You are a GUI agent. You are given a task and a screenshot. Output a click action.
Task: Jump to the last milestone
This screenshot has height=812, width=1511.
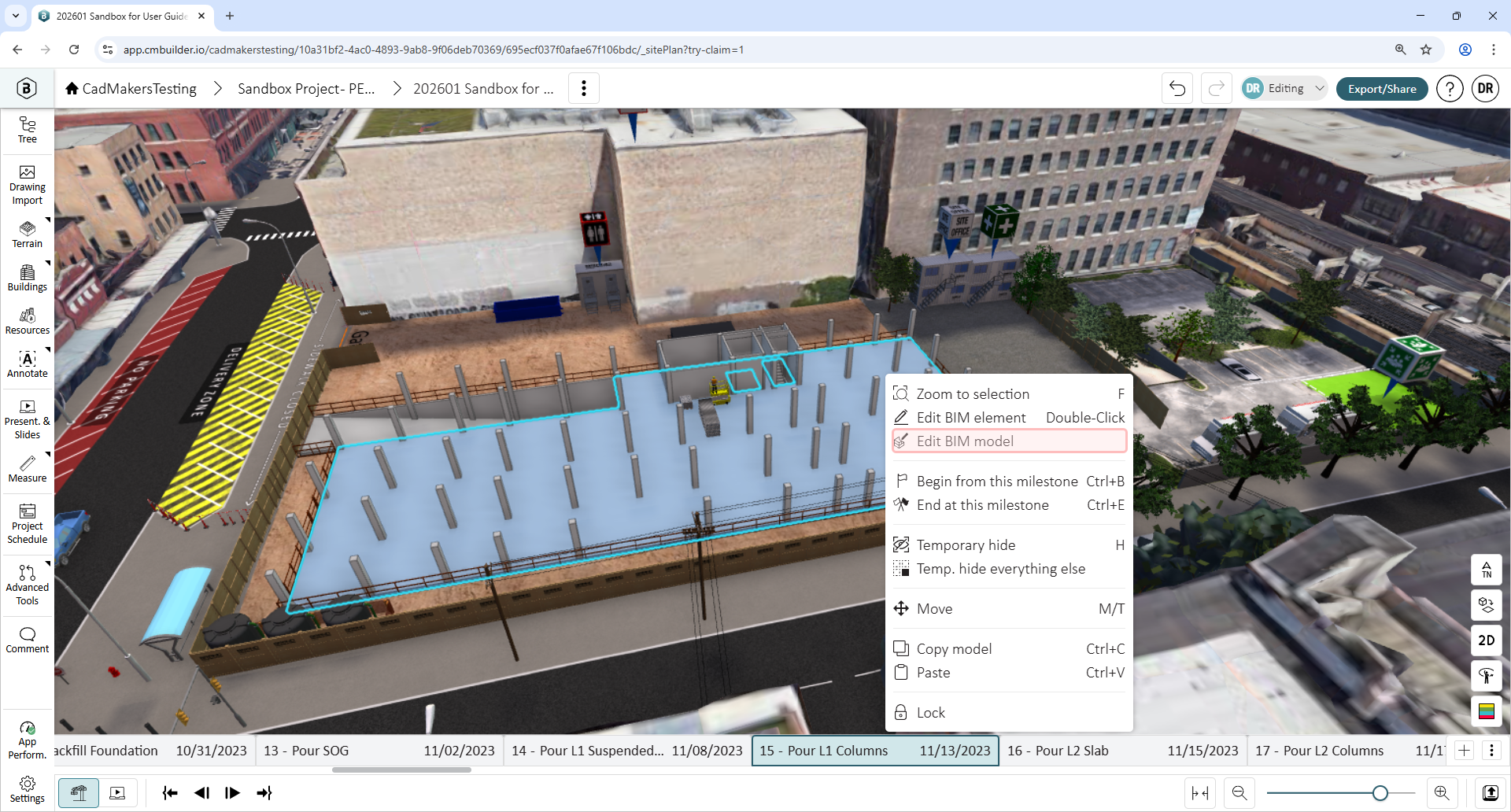264,793
